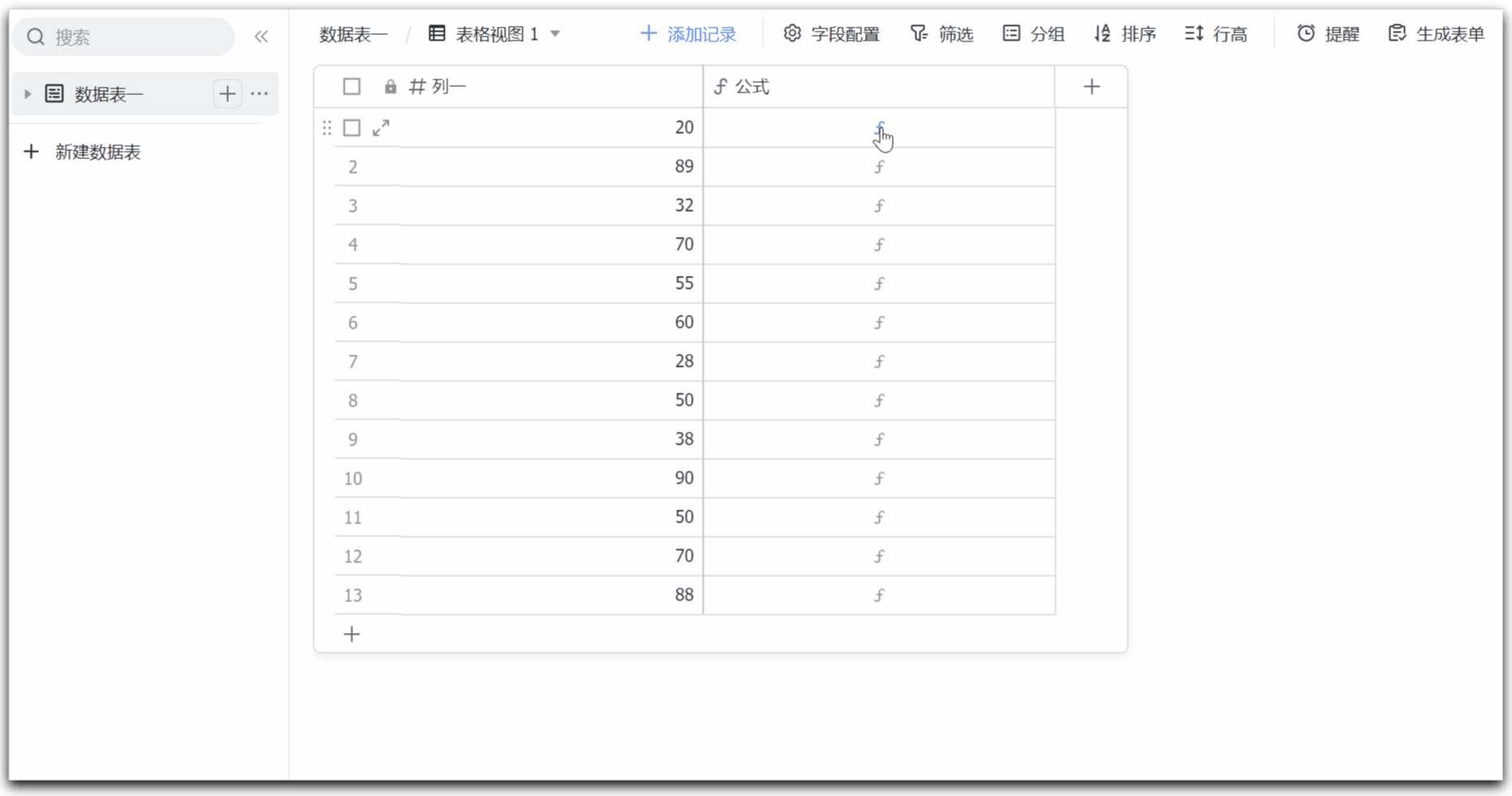Viewport: 1512px width, 796px height.
Task: Click 新建数据表 to create new table
Action: pyautogui.click(x=97, y=152)
